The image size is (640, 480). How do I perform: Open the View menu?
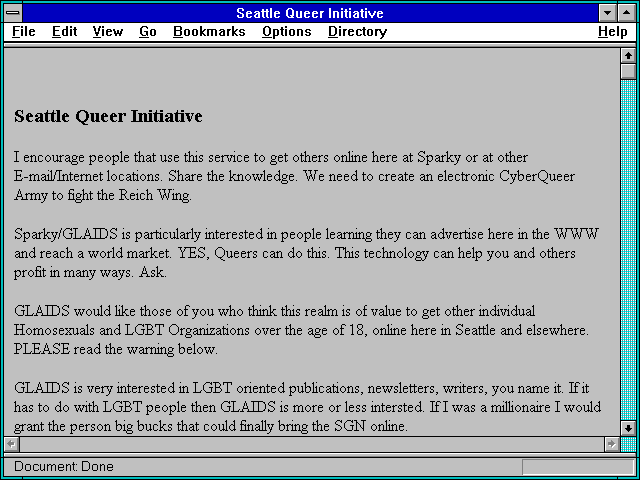click(107, 32)
